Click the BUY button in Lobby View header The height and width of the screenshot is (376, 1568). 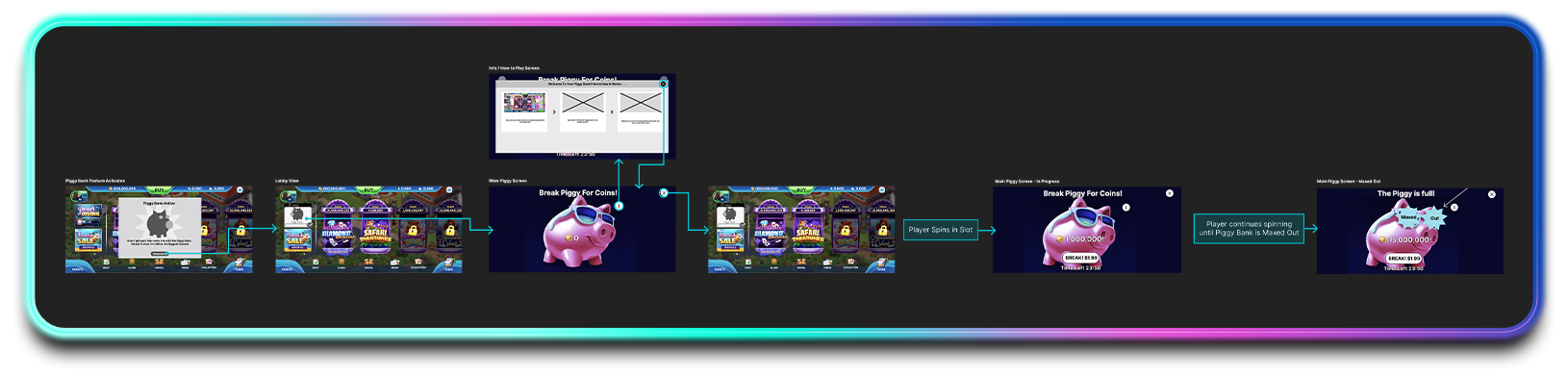(x=369, y=189)
